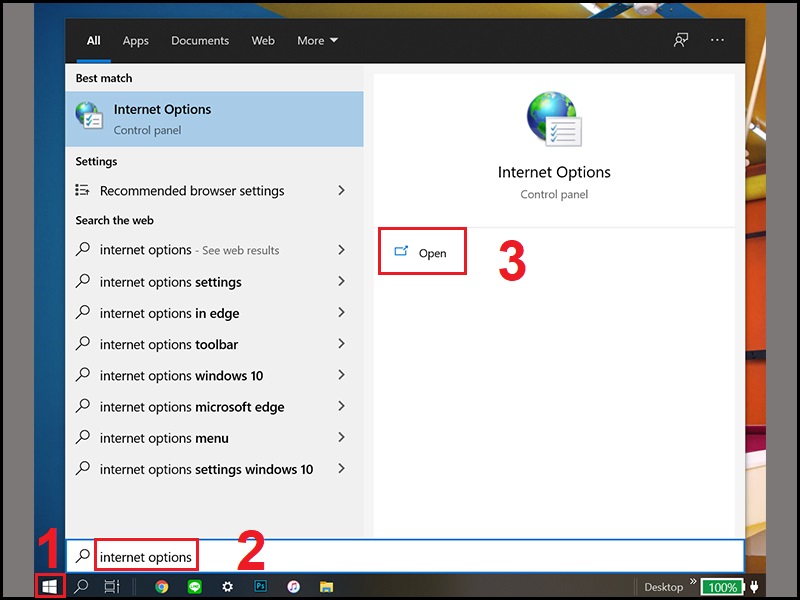The height and width of the screenshot is (600, 800).
Task: Click the Open arrow icon in preview pane
Action: [x=402, y=251]
